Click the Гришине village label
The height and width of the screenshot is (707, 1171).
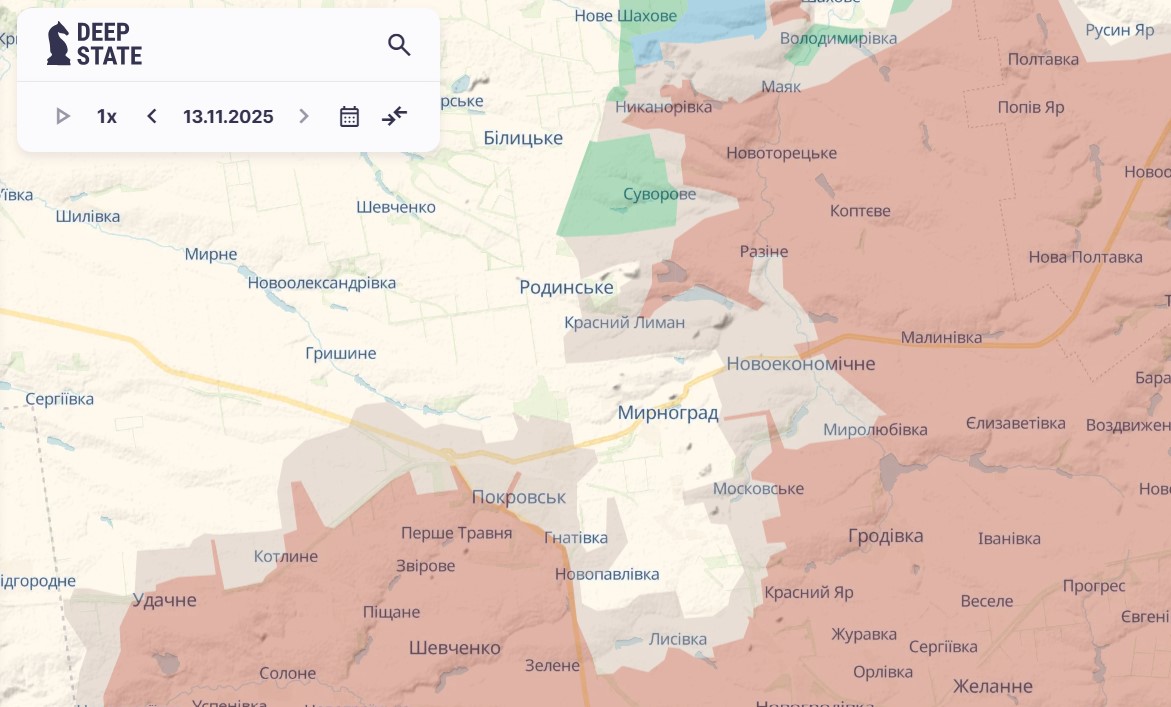340,353
